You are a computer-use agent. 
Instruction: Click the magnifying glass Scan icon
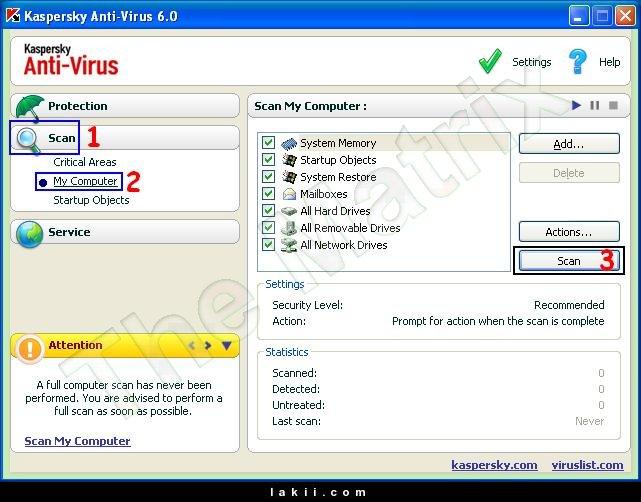29,140
